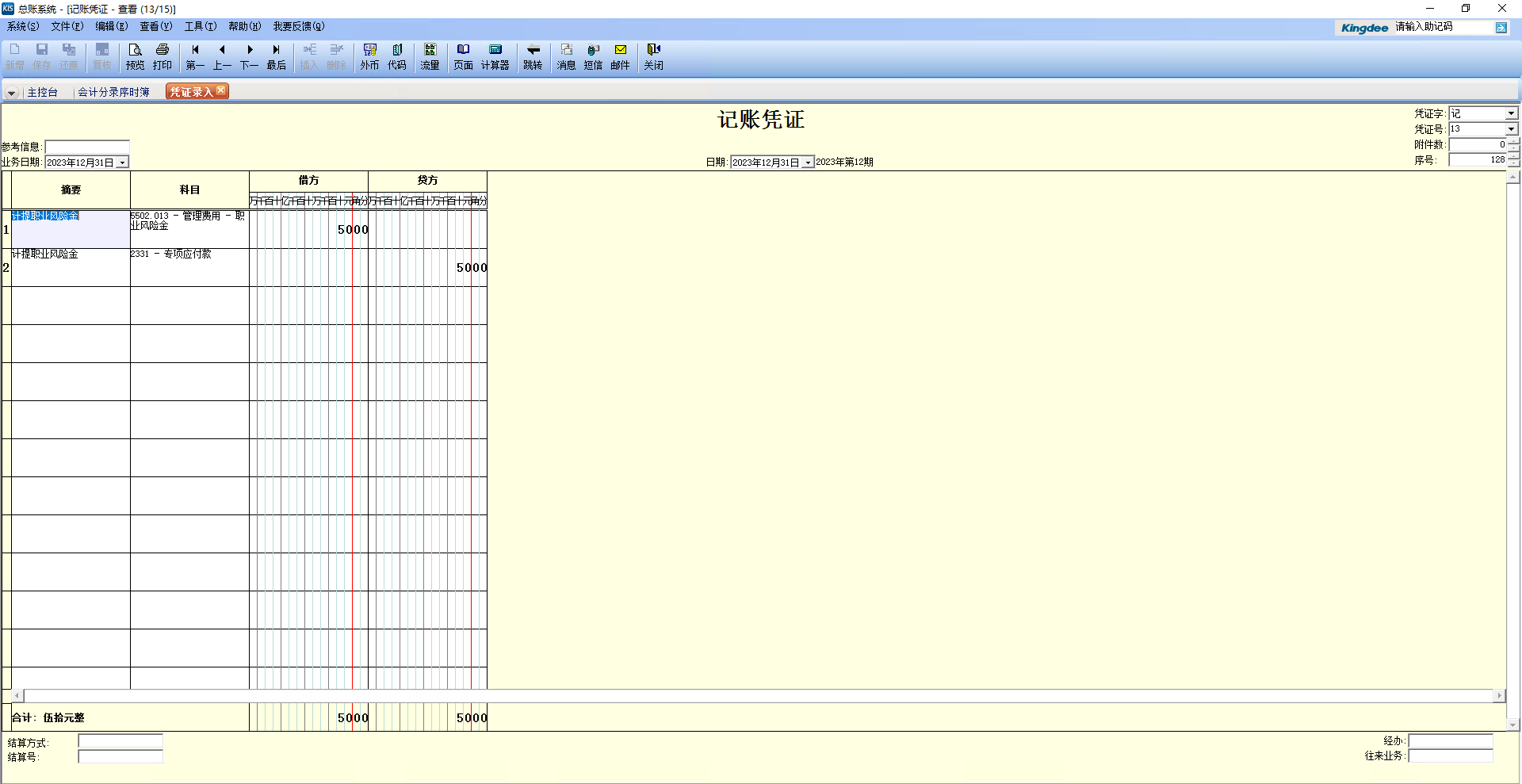The width and height of the screenshot is (1522, 784).
Task: Close the 凭证录入 tab
Action: coord(221,90)
